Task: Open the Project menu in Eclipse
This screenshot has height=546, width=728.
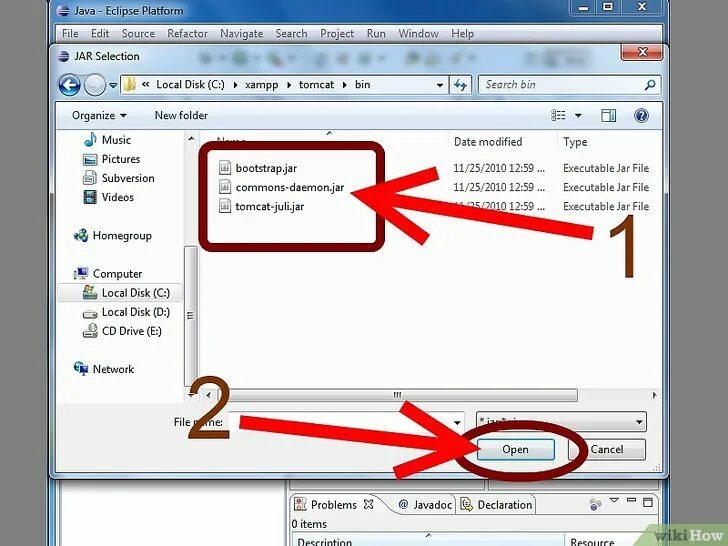Action: [x=337, y=33]
